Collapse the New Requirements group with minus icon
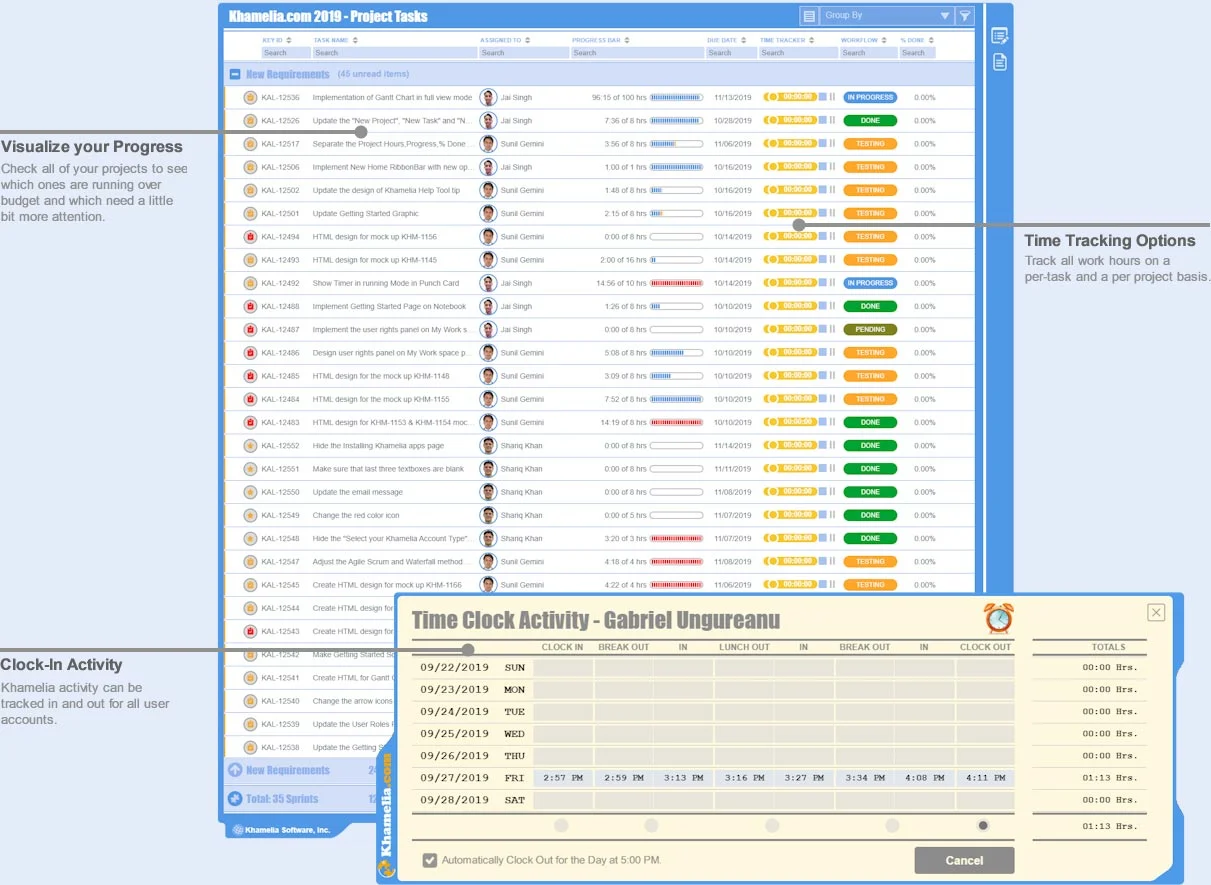 (x=235, y=74)
